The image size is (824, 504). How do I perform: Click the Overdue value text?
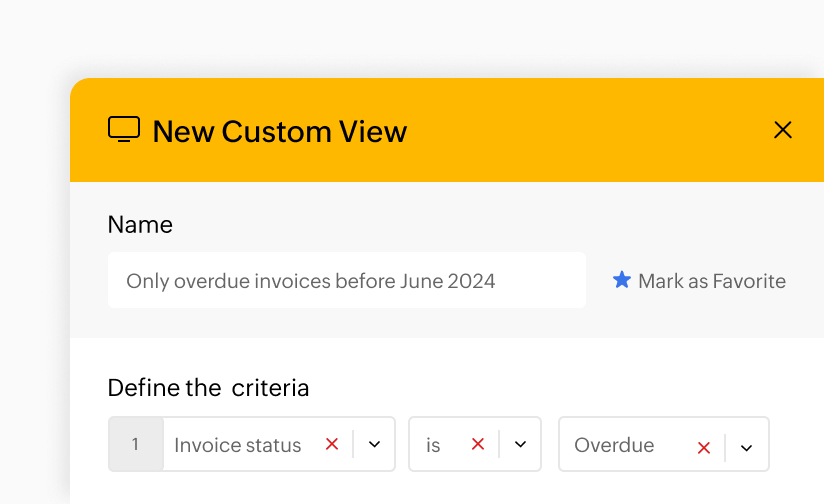614,445
